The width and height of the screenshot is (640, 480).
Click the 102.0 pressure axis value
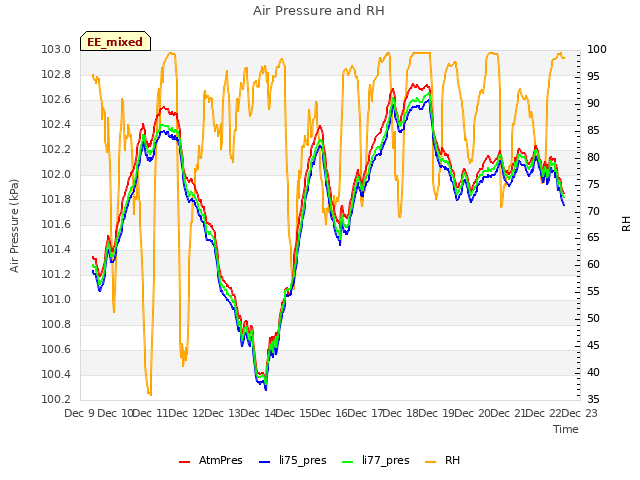tap(56, 174)
